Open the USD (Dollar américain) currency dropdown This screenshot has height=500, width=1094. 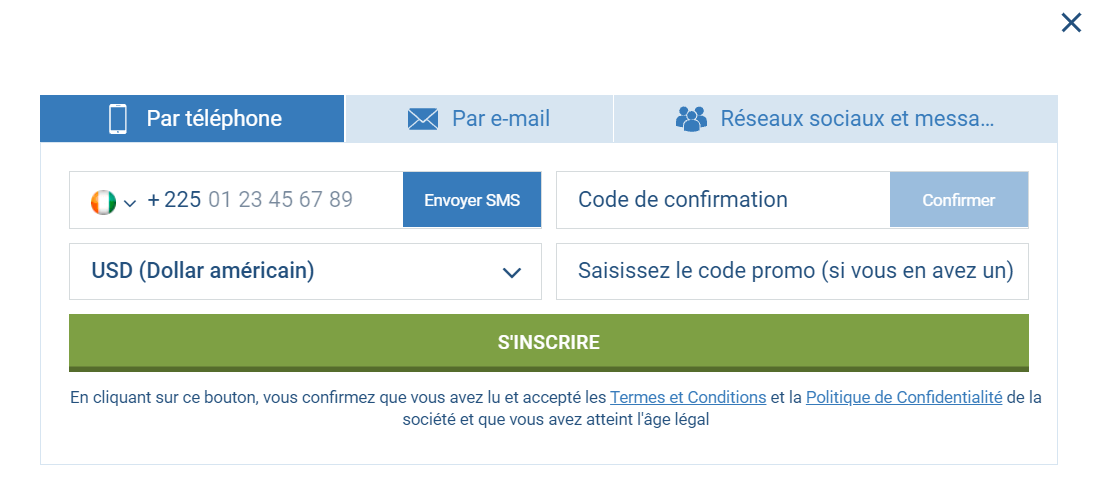pyautogui.click(x=306, y=271)
